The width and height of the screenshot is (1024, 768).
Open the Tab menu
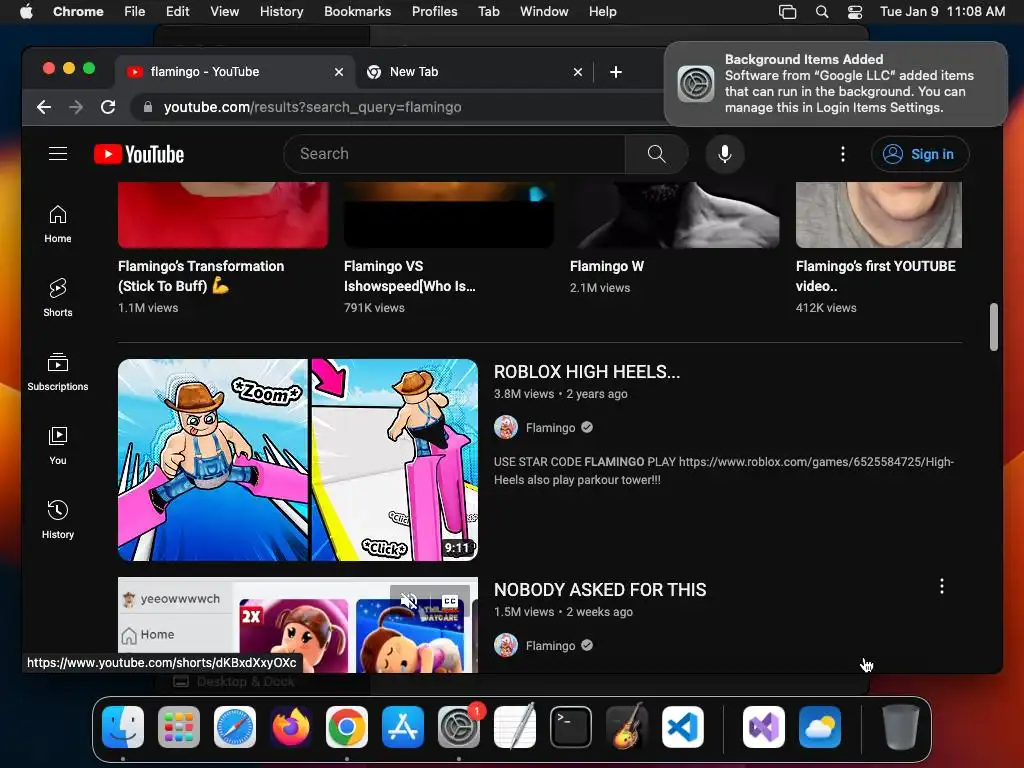pyautogui.click(x=488, y=12)
